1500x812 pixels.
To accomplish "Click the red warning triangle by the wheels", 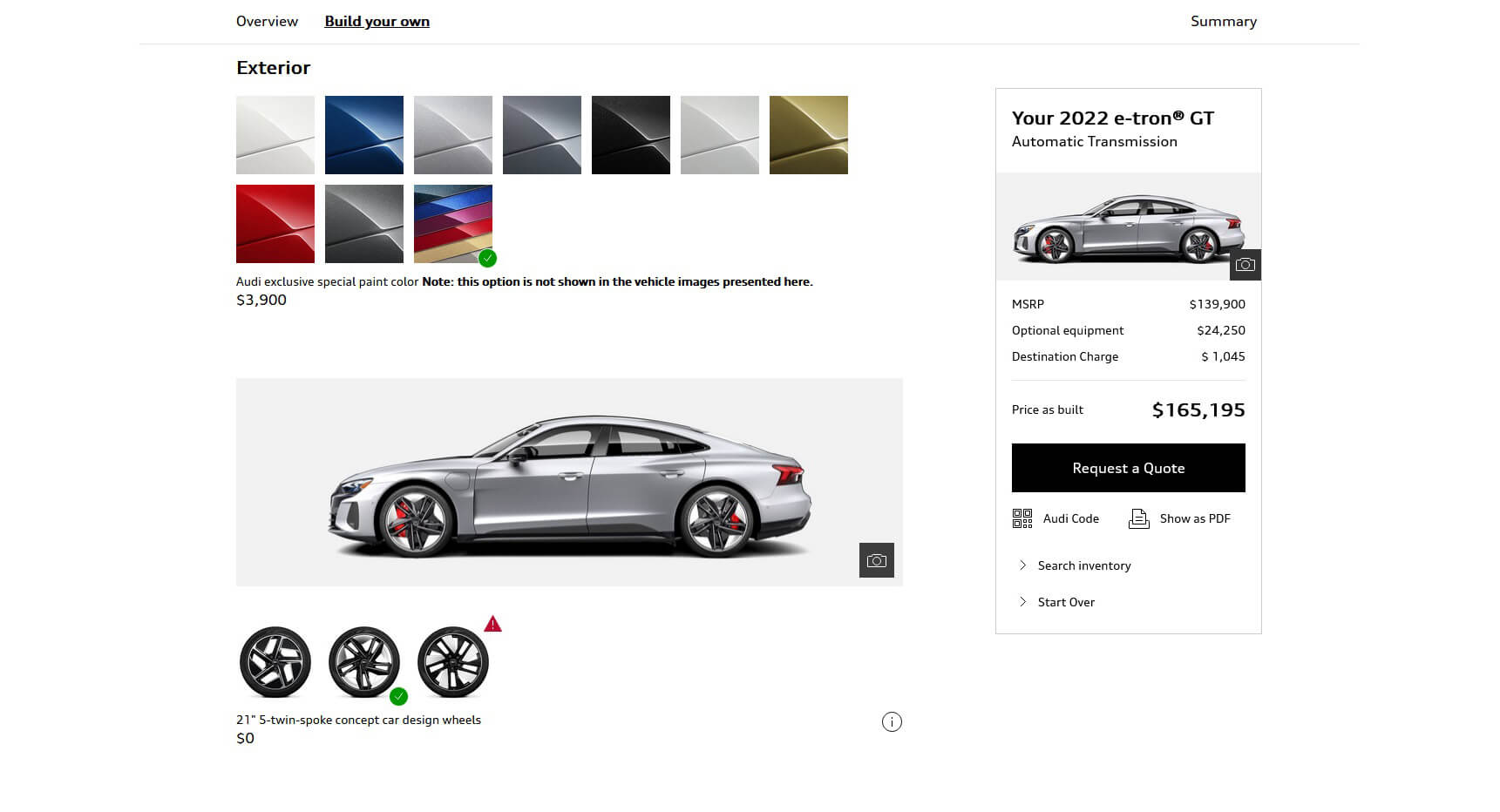I will [x=492, y=624].
